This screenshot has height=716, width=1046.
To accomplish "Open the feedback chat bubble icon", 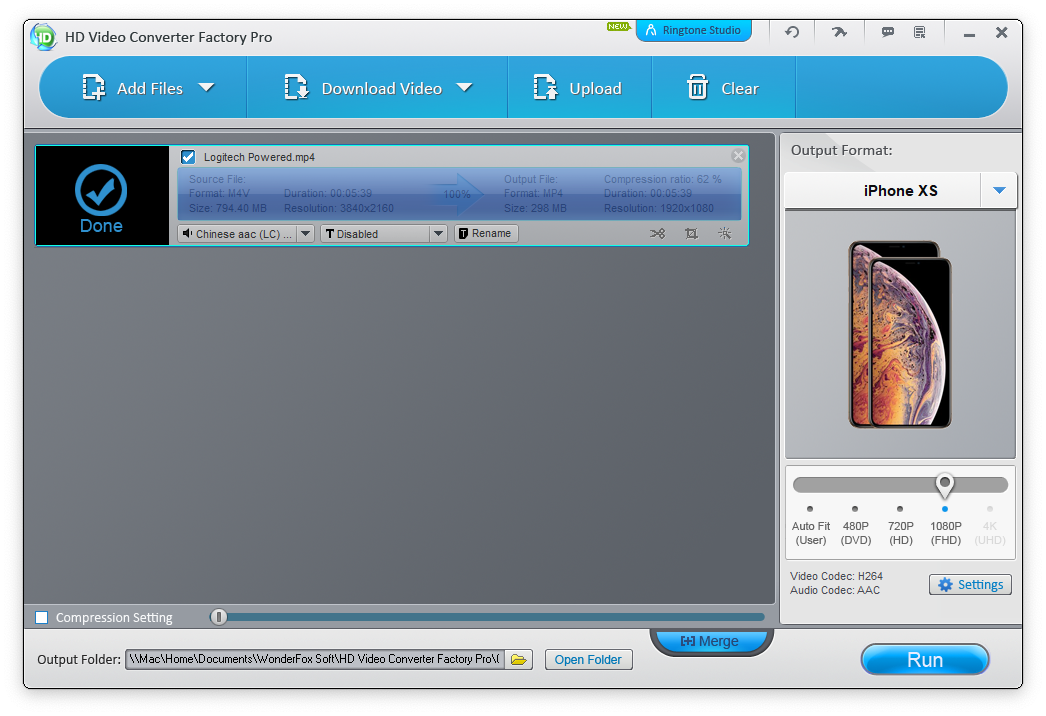I will click(887, 32).
